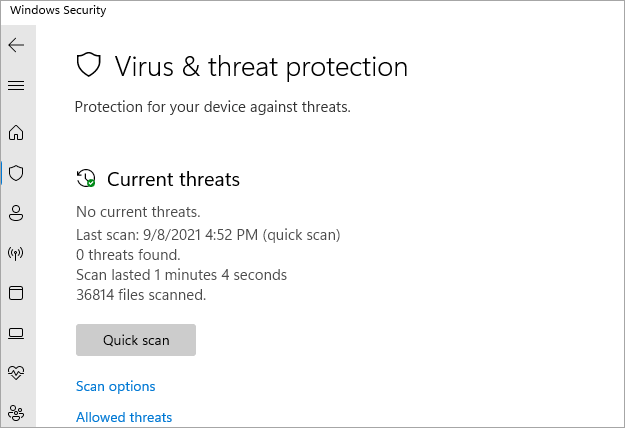
Task: Select the shield icon in the sidebar
Action: tap(16, 173)
